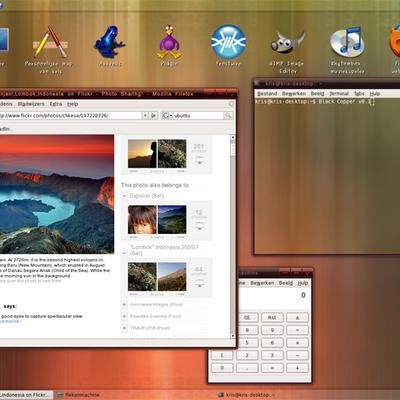Open Bewerken menu in the terminal window
The height and width of the screenshot is (400, 400).
[294, 94]
